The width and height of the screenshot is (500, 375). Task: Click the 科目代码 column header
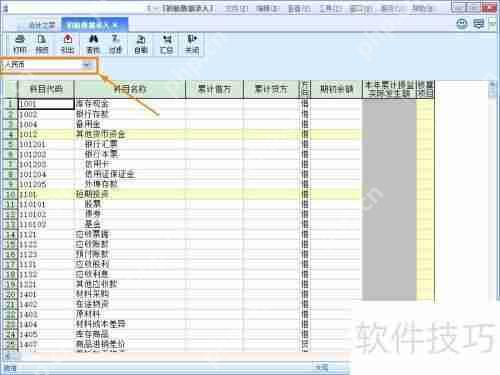pyautogui.click(x=46, y=89)
